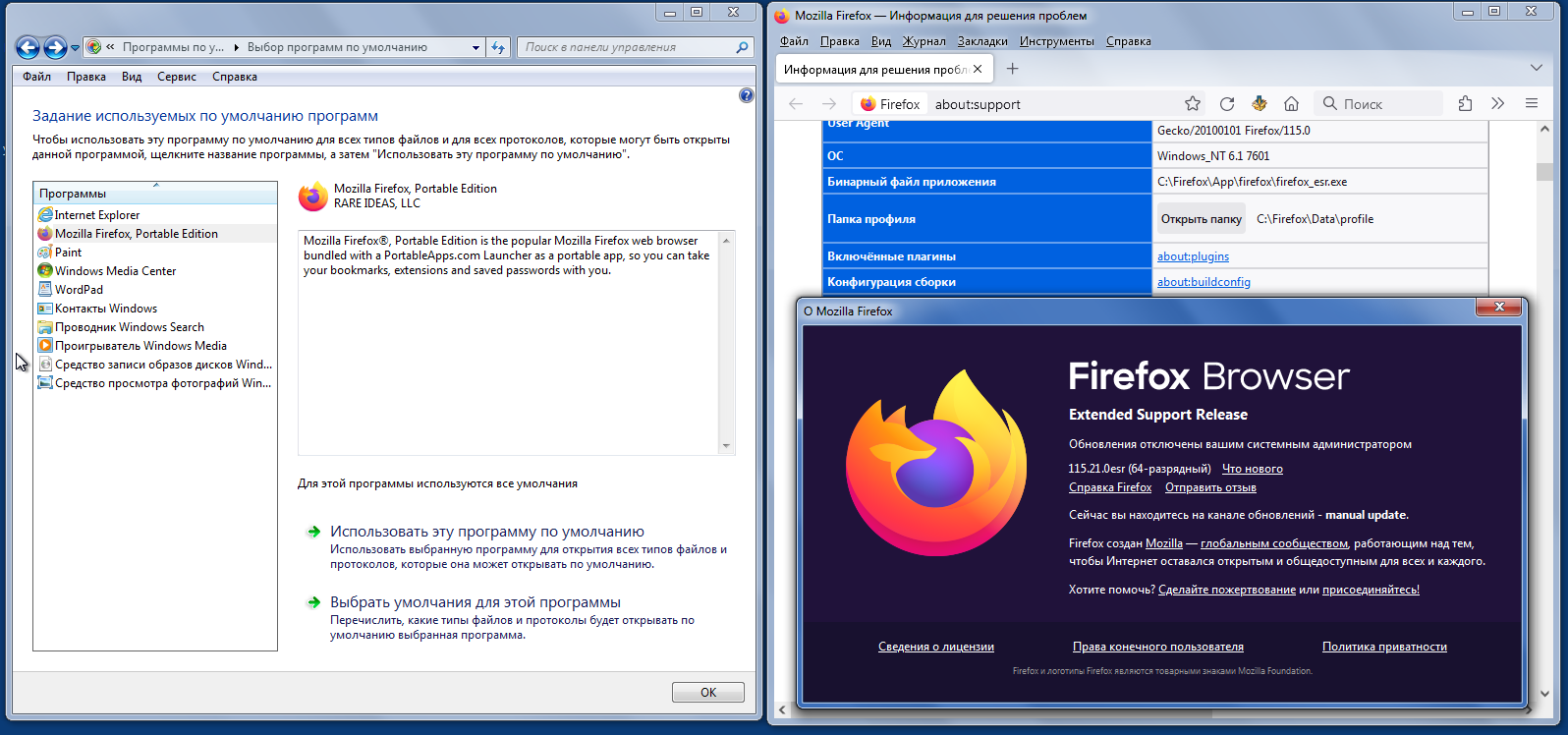Click Firefox page scrollbar down arrow
1568x735 pixels.
[1544, 693]
